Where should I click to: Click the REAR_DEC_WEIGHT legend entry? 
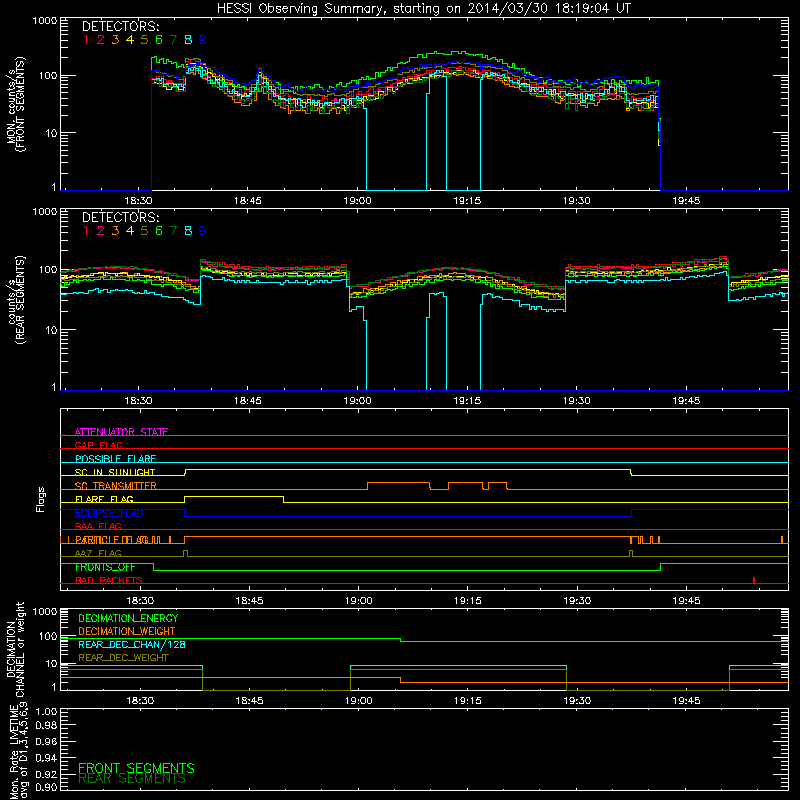(123, 658)
